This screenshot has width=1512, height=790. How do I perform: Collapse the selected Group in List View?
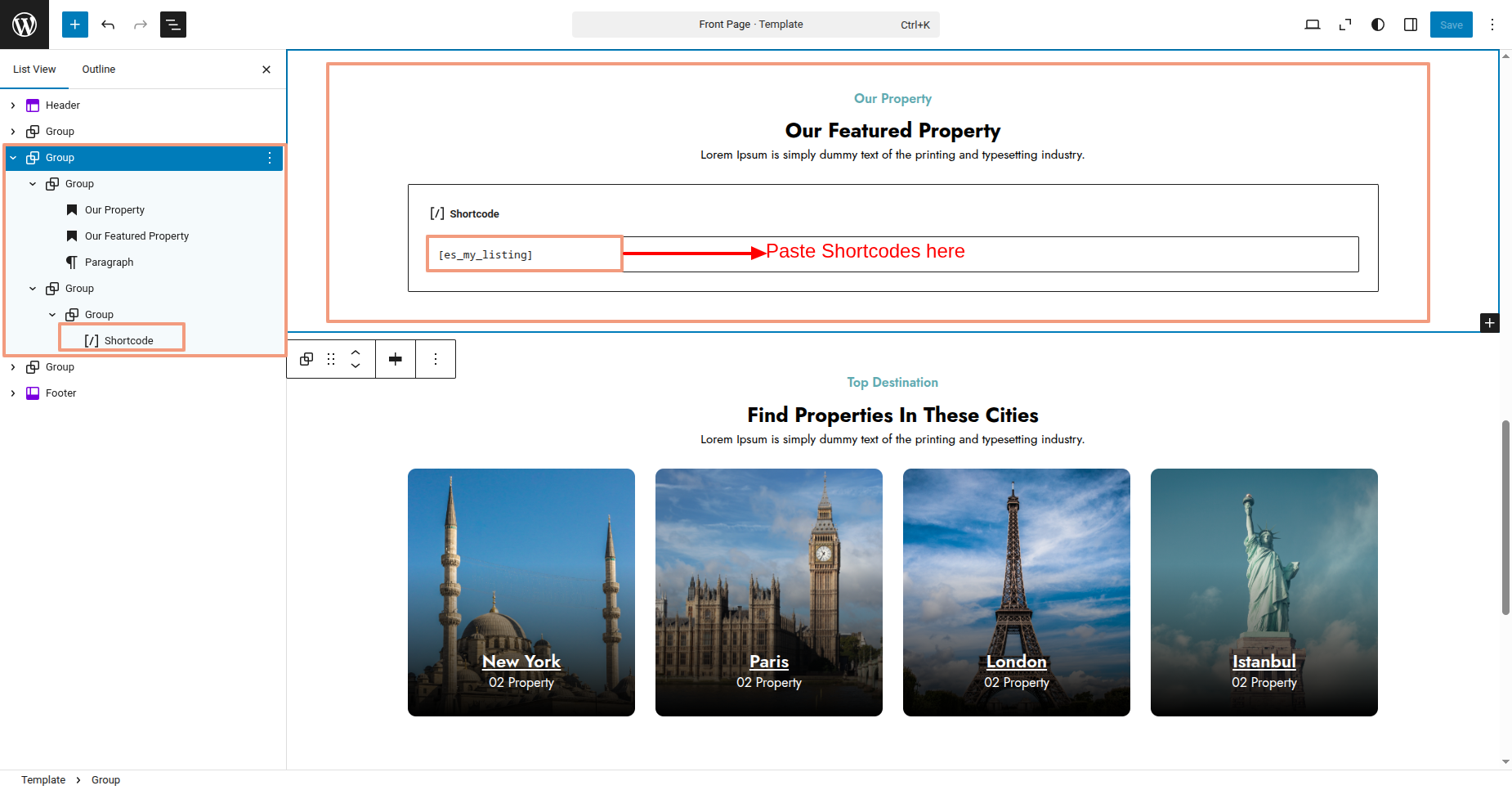point(13,158)
